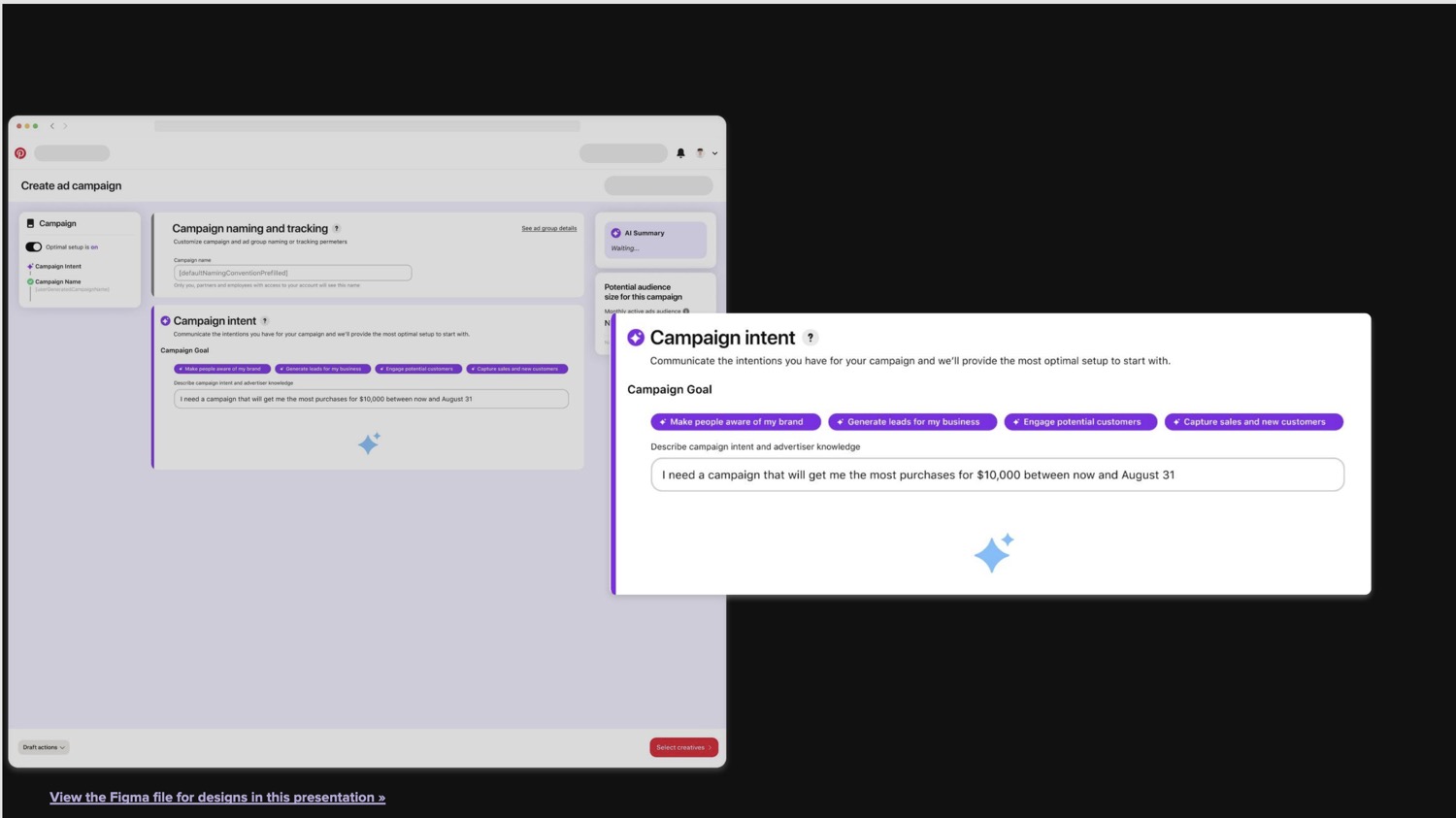This screenshot has width=1456, height=818.
Task: Click the help icon beside Campaign naming and tracking
Action: (x=337, y=229)
